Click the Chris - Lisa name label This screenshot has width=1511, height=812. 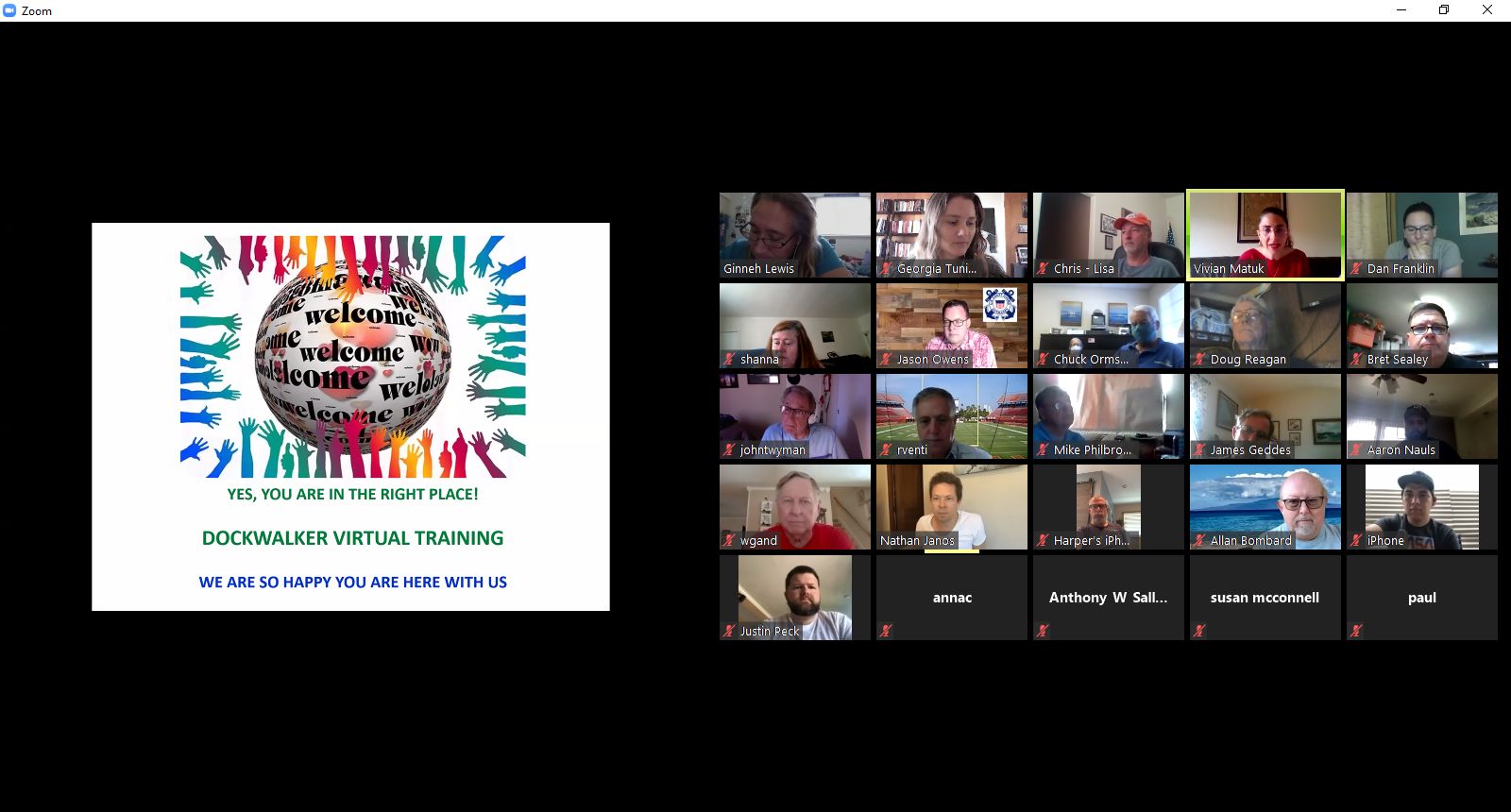[1083, 269]
